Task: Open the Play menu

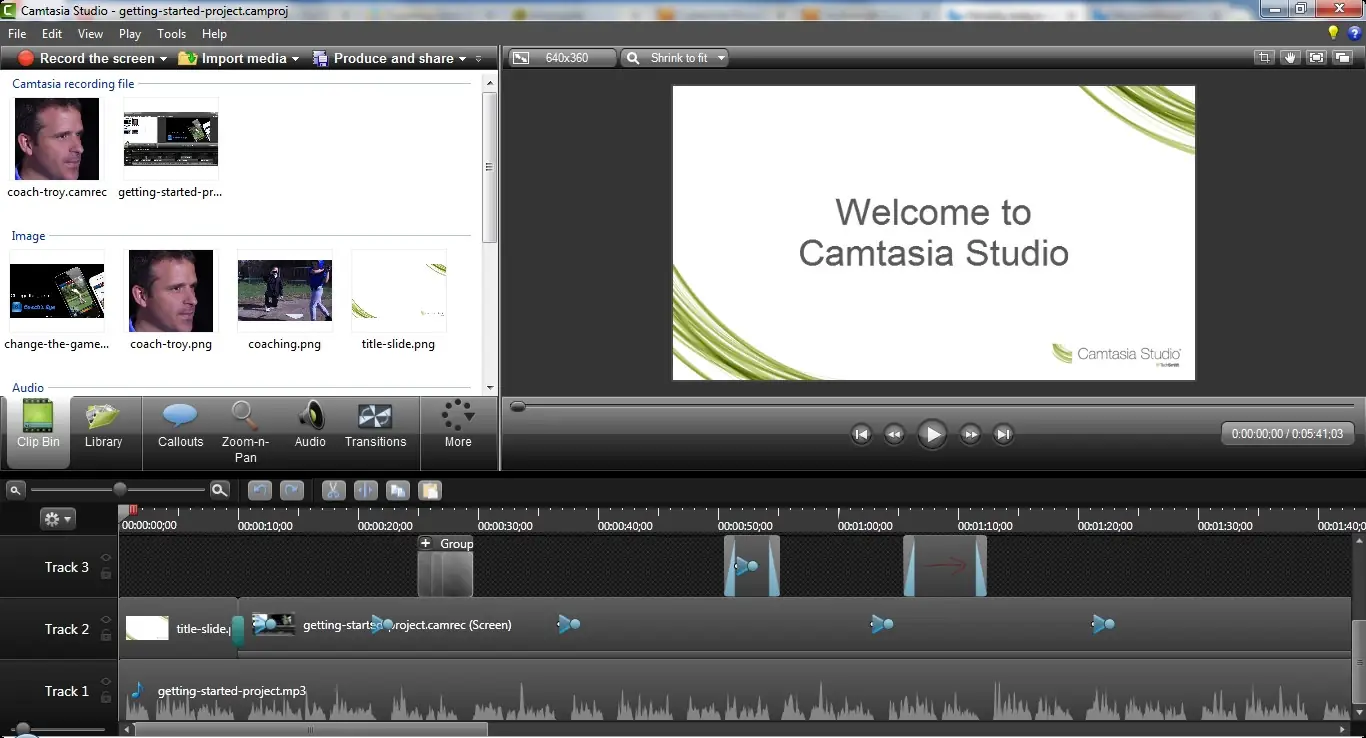Action: click(130, 34)
